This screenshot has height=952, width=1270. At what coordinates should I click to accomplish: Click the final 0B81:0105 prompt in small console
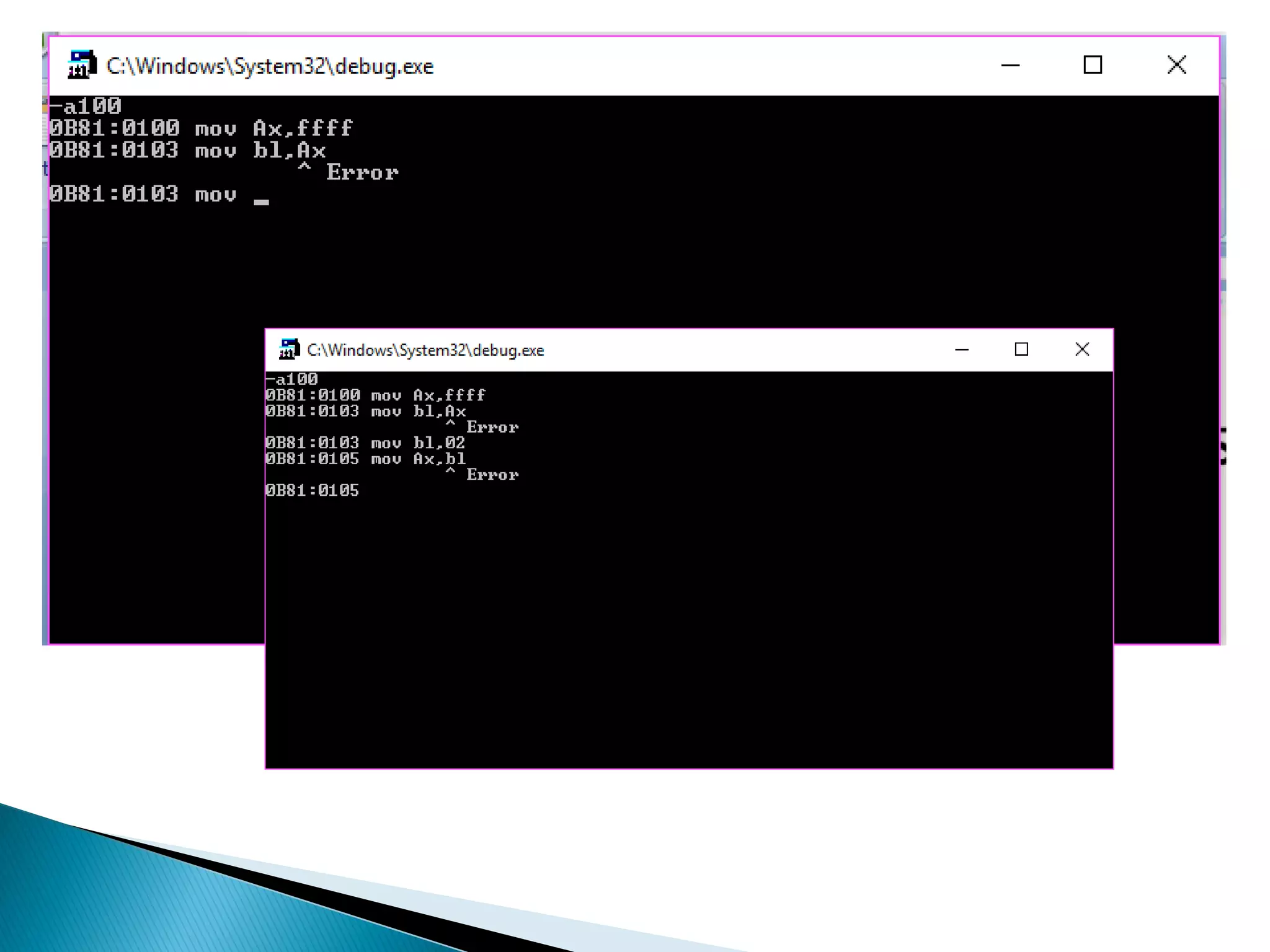[x=312, y=490]
